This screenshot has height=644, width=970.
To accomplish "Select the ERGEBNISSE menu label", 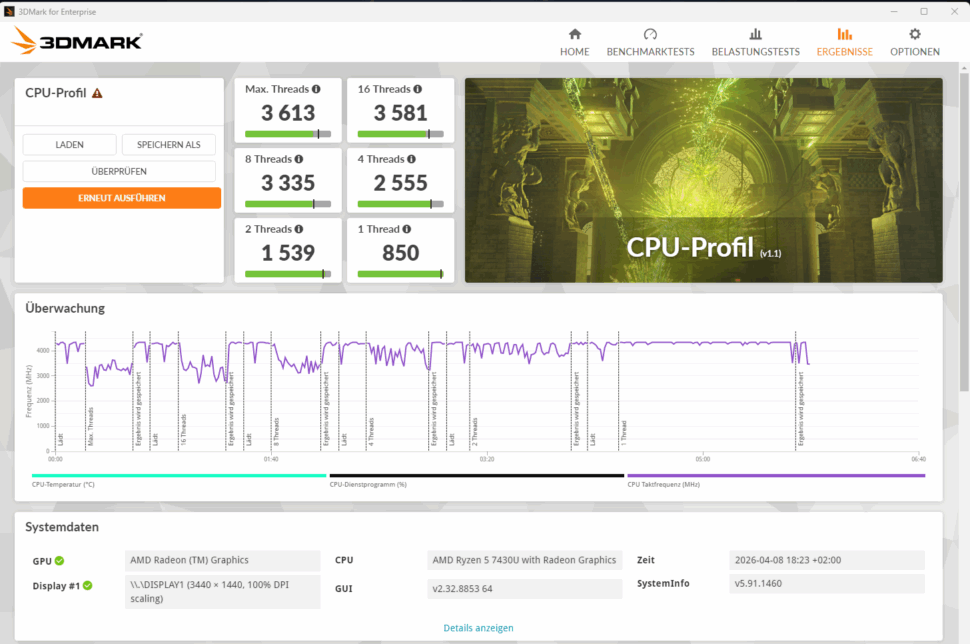I will [x=844, y=52].
